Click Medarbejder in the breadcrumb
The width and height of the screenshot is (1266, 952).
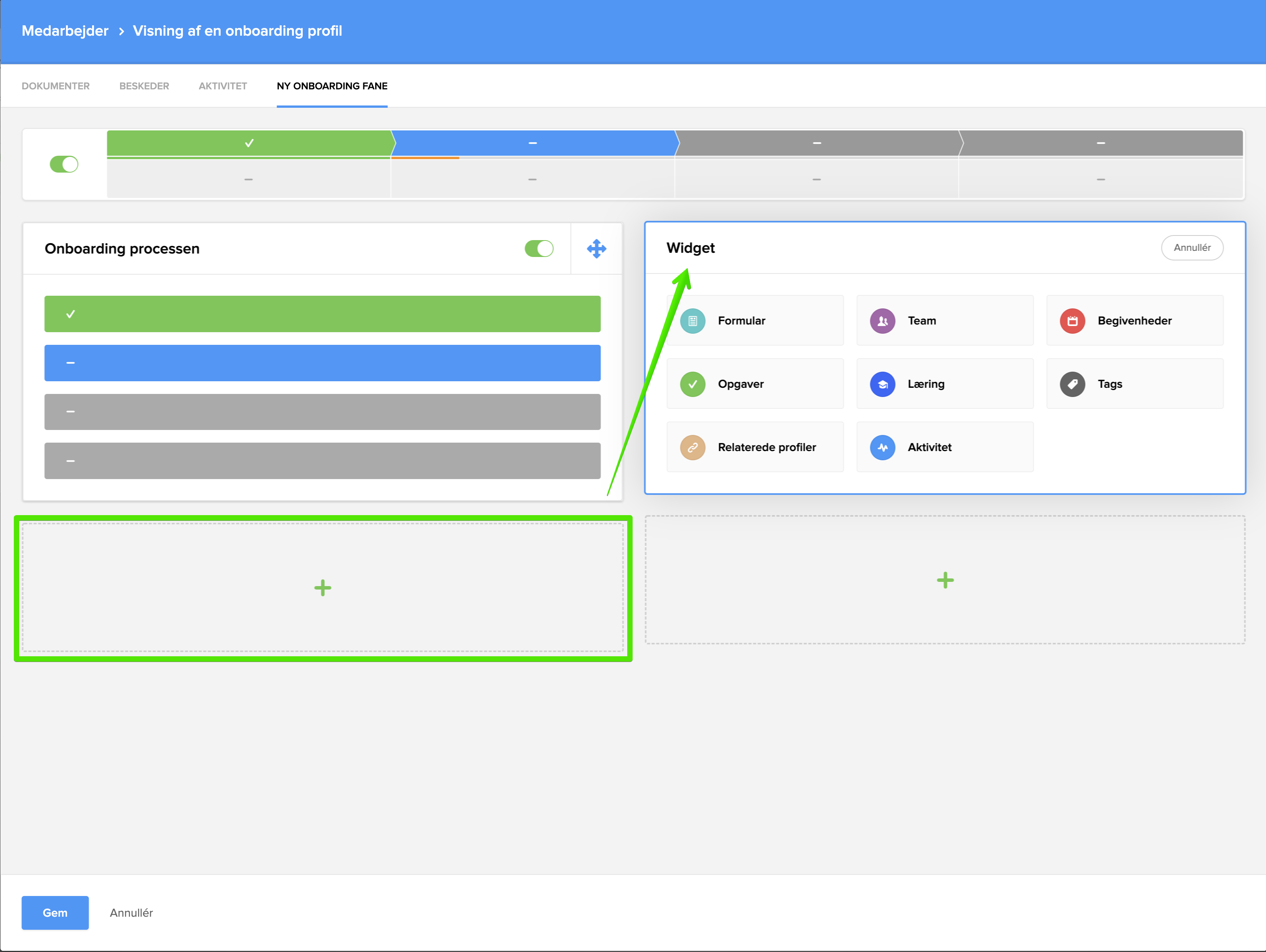65,31
